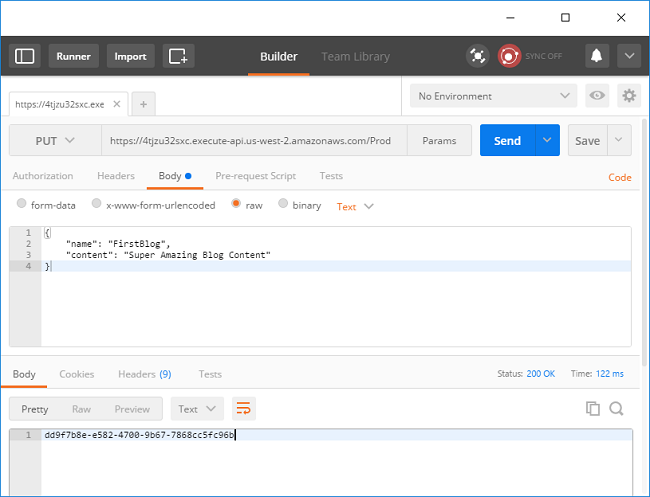Click inside the request body editor blank area

point(336,309)
